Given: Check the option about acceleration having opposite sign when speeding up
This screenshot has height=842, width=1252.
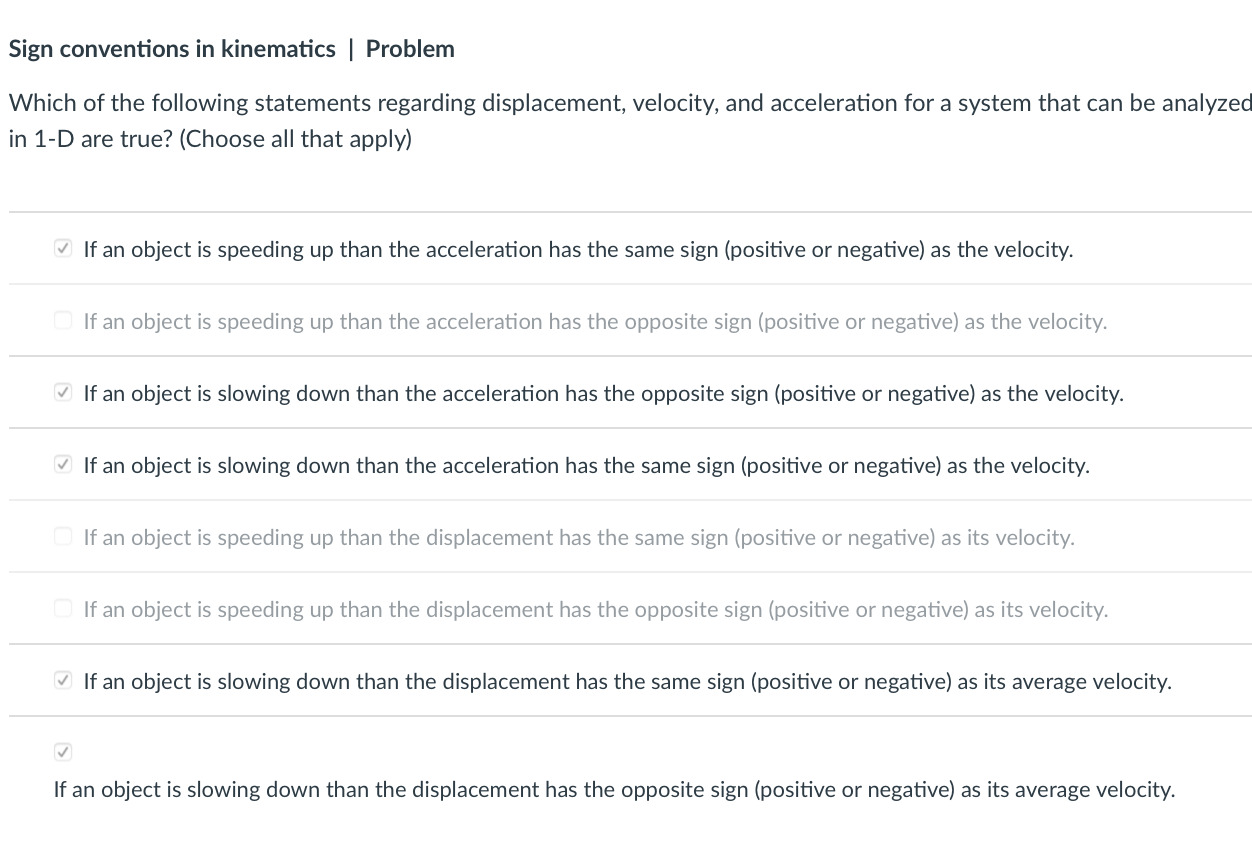Looking at the screenshot, I should point(62,320).
